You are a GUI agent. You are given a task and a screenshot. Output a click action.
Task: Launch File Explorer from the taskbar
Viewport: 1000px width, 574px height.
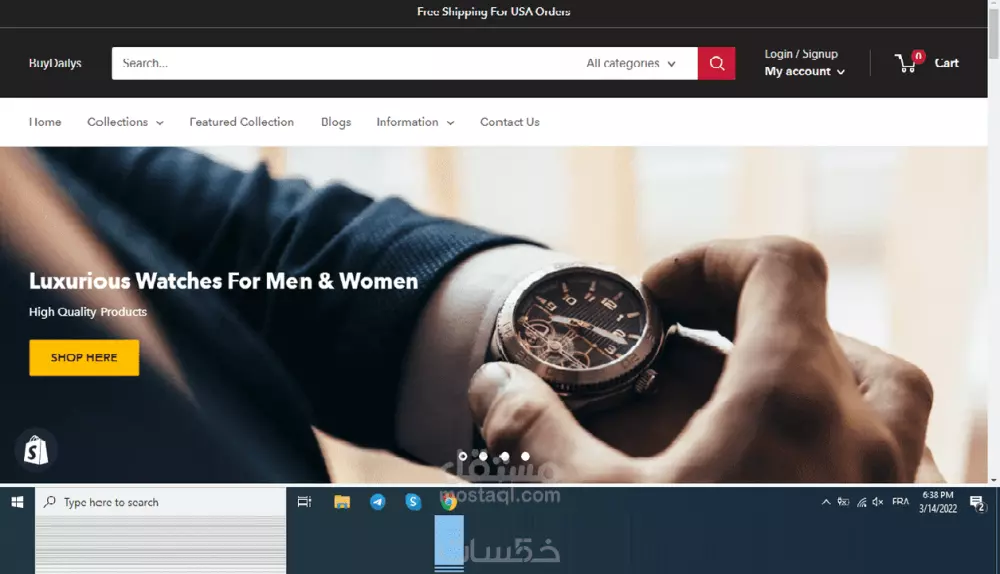[342, 503]
